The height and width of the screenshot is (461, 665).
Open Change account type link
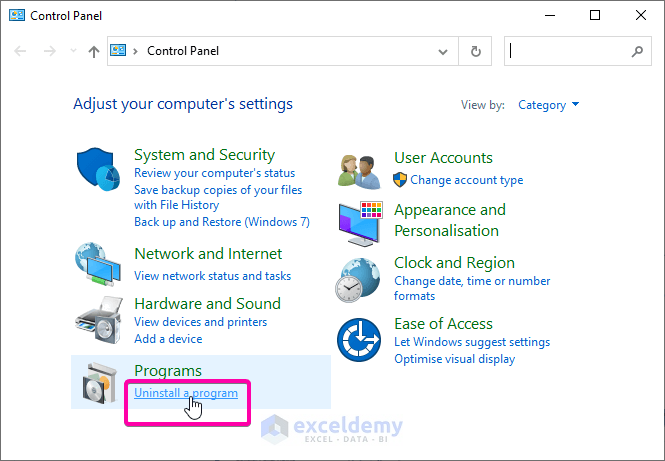click(466, 180)
